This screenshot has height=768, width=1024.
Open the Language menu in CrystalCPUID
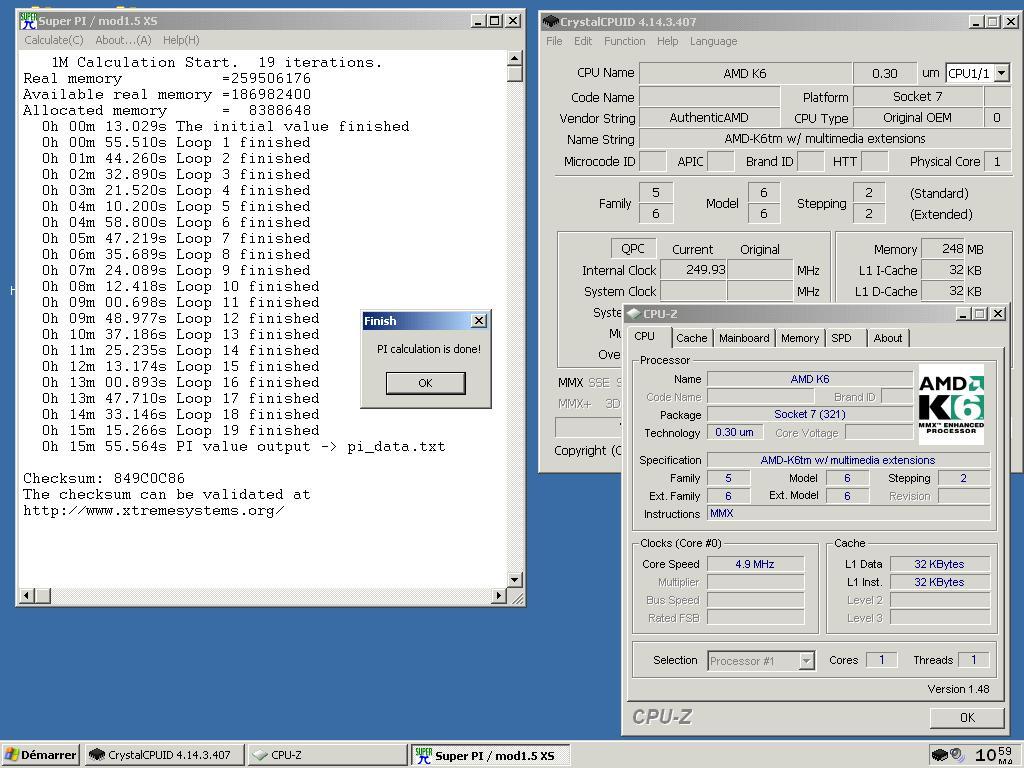(x=713, y=41)
